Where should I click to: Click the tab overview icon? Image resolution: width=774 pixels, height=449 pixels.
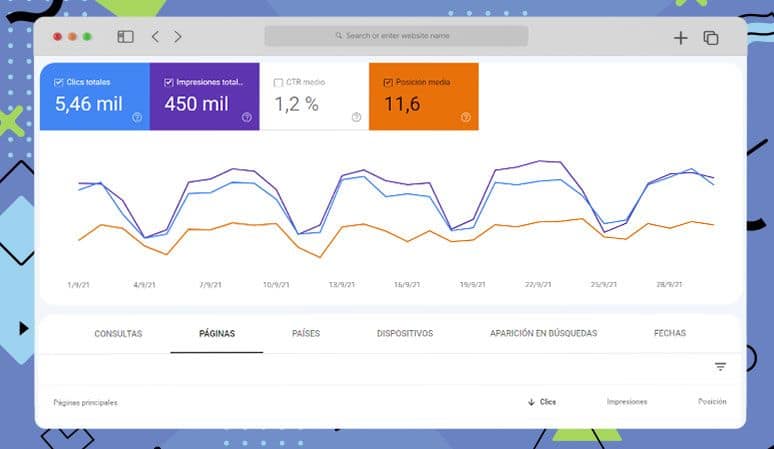coord(711,38)
